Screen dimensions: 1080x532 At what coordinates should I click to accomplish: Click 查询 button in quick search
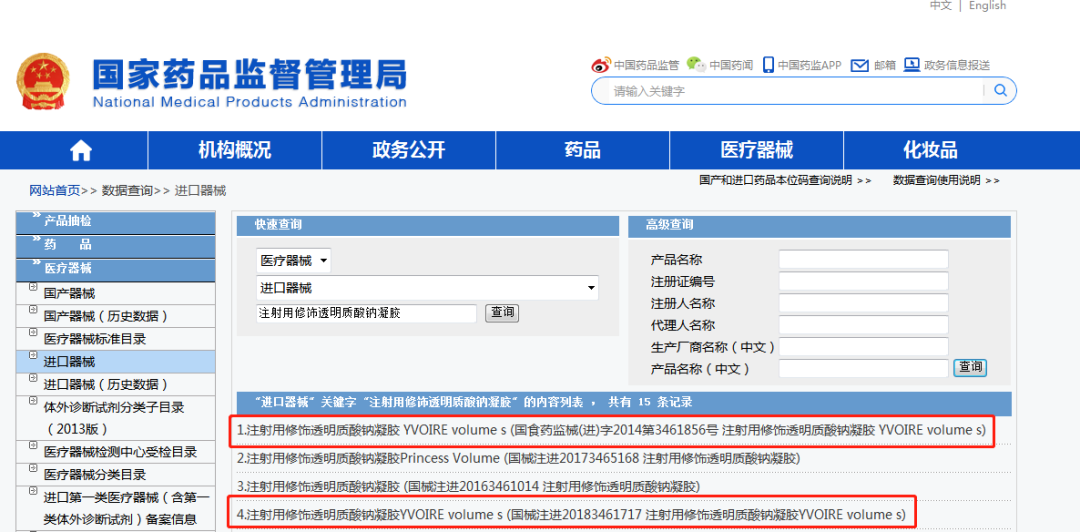pos(502,313)
